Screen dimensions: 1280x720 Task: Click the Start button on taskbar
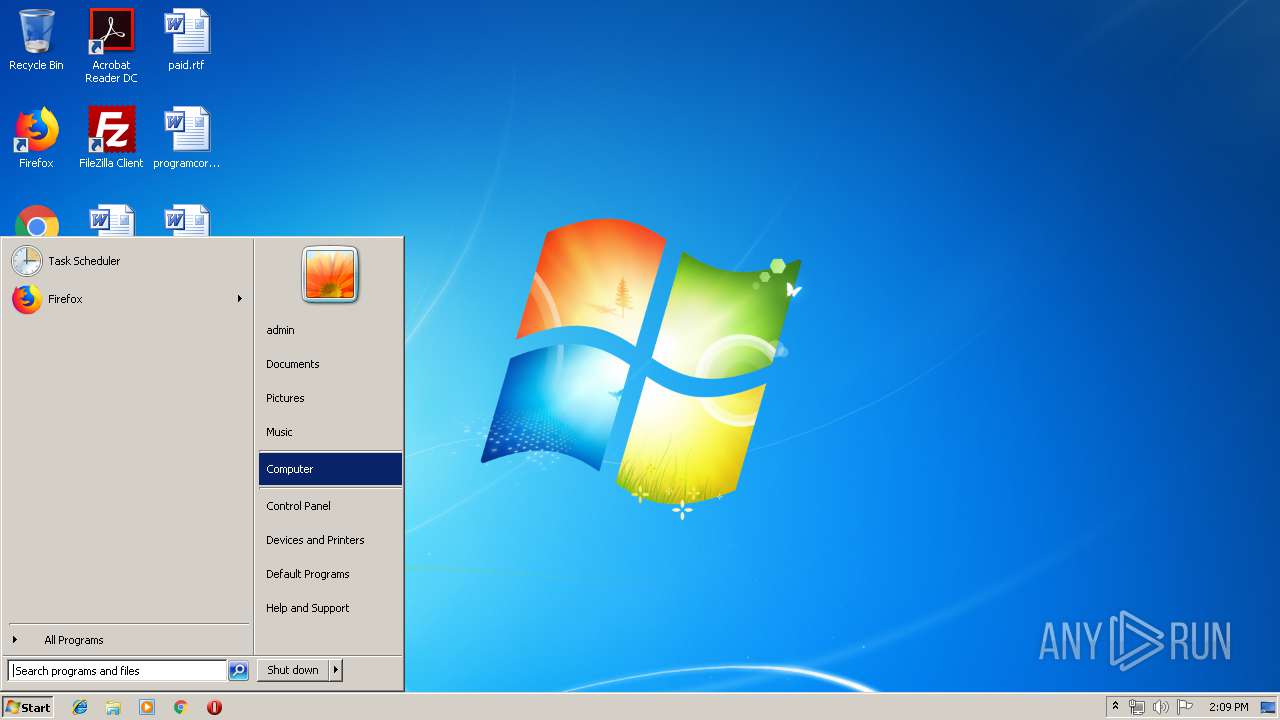pos(28,707)
